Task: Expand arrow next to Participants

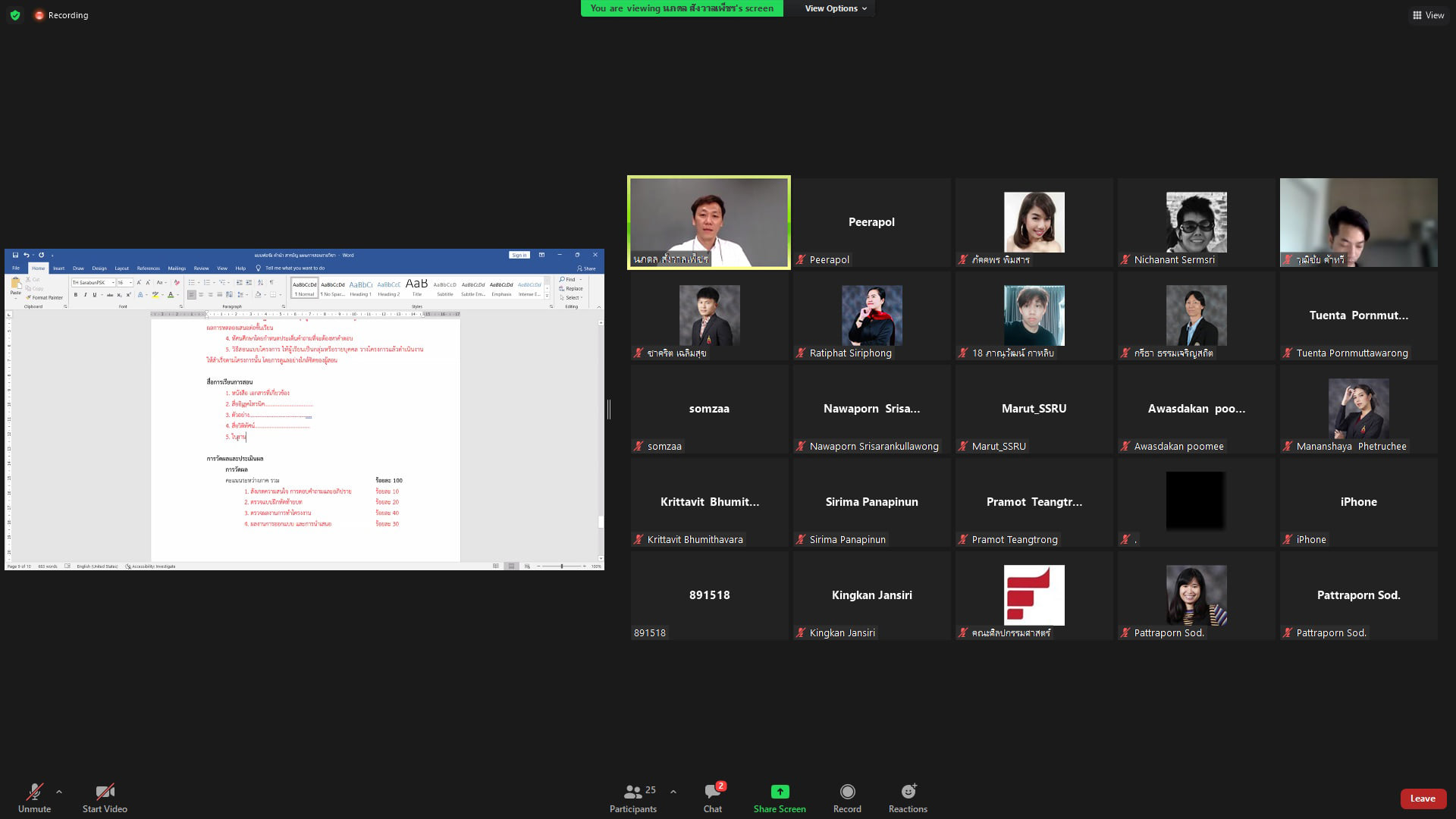Action: tap(673, 792)
